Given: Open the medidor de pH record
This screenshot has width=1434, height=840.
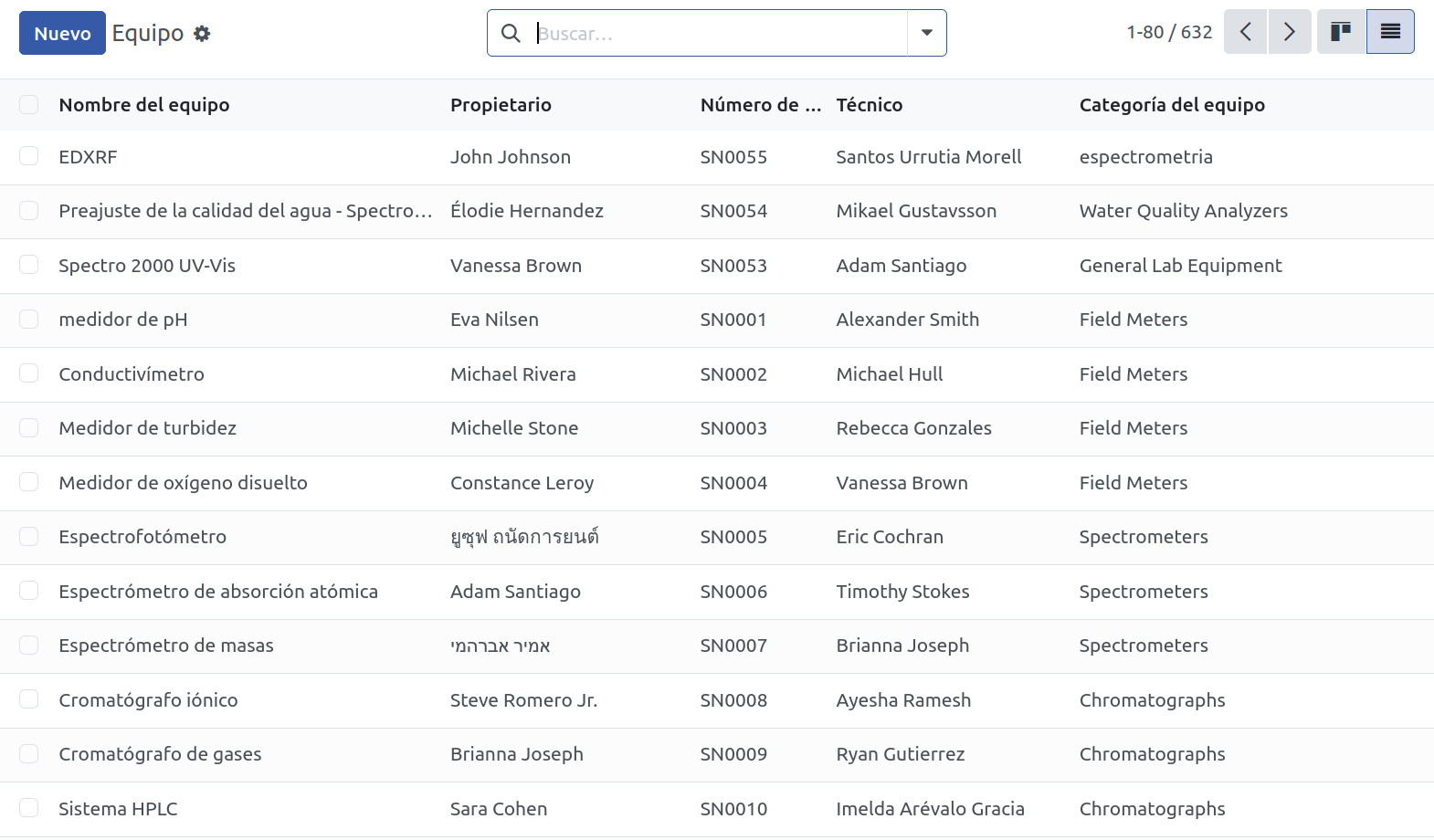Looking at the screenshot, I should (123, 320).
